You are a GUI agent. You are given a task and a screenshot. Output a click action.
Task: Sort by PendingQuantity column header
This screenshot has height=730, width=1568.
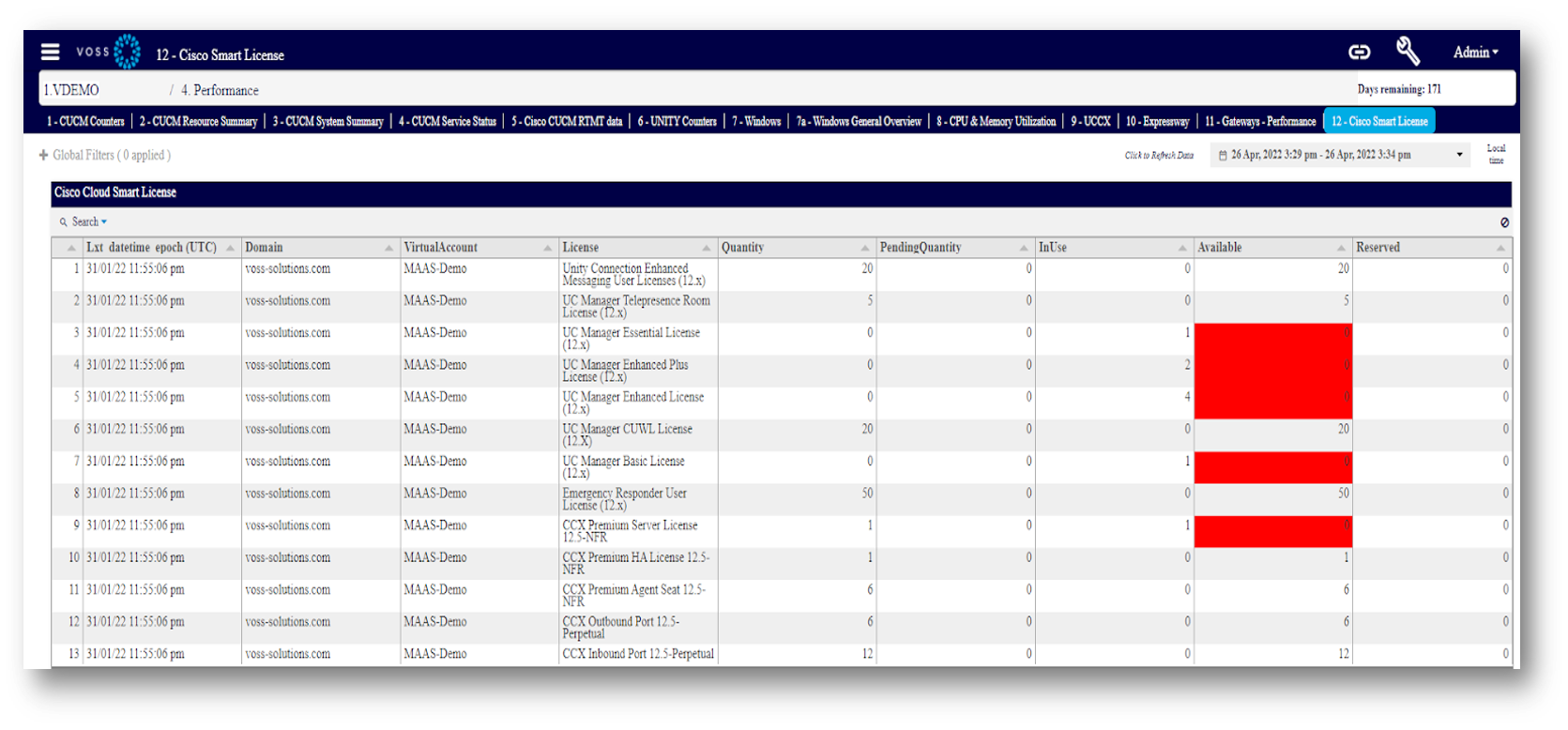click(x=954, y=248)
